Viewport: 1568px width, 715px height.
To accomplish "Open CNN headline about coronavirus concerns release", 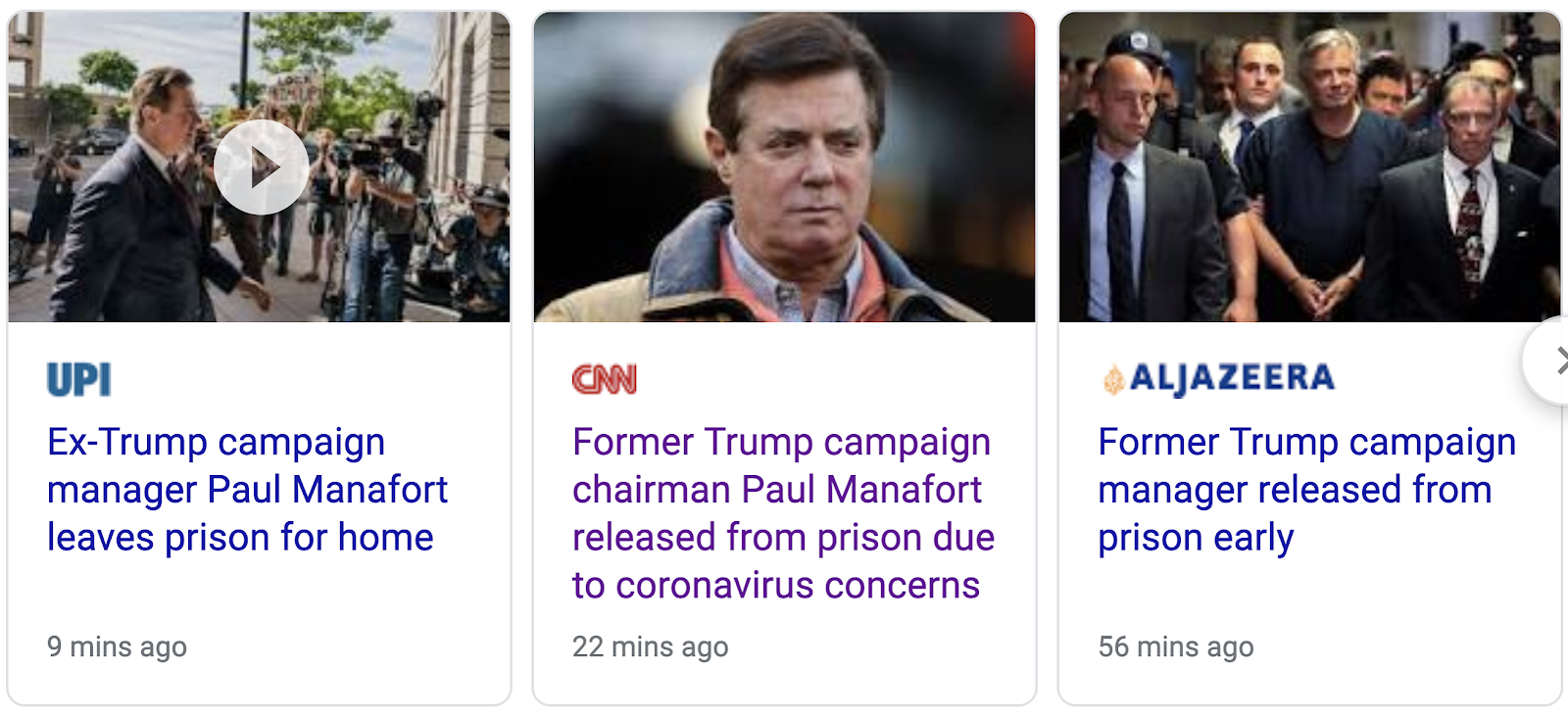I will (x=783, y=512).
